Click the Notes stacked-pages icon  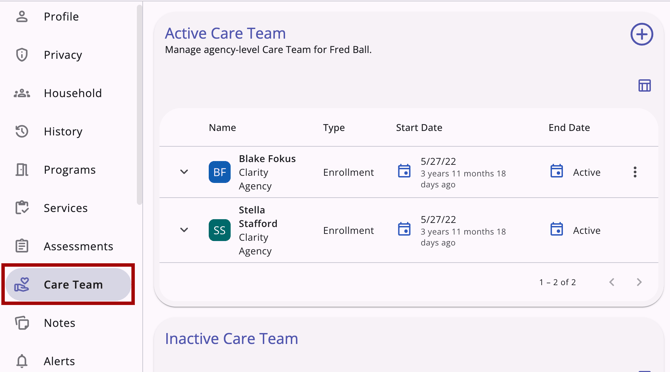click(22, 323)
